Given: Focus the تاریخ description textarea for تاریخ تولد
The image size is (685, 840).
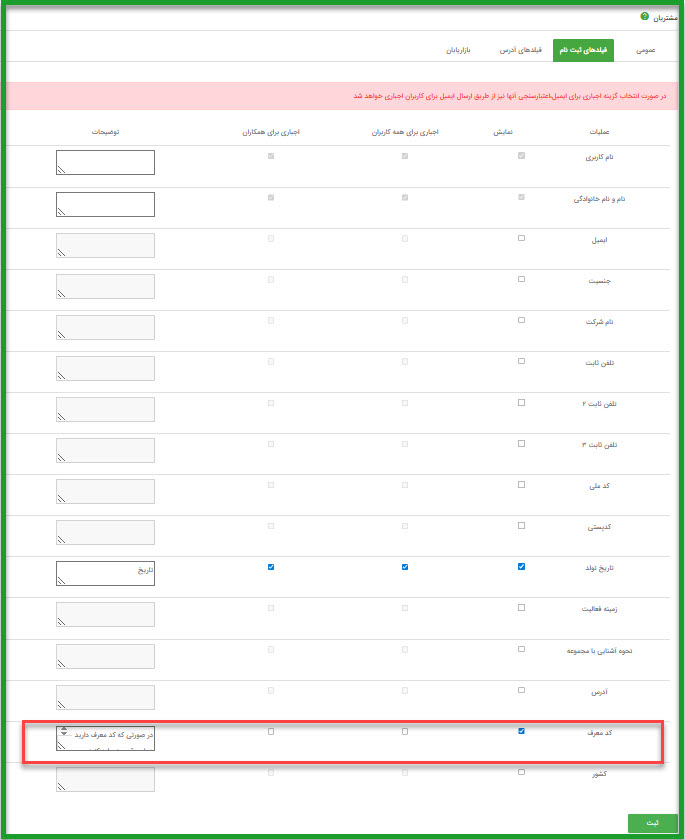Looking at the screenshot, I should 106,573.
